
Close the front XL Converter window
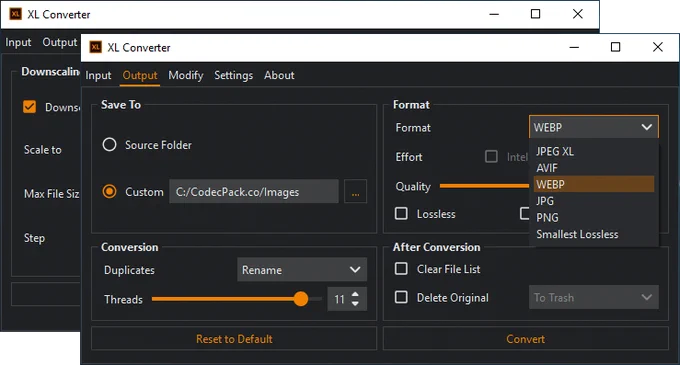pos(657,47)
